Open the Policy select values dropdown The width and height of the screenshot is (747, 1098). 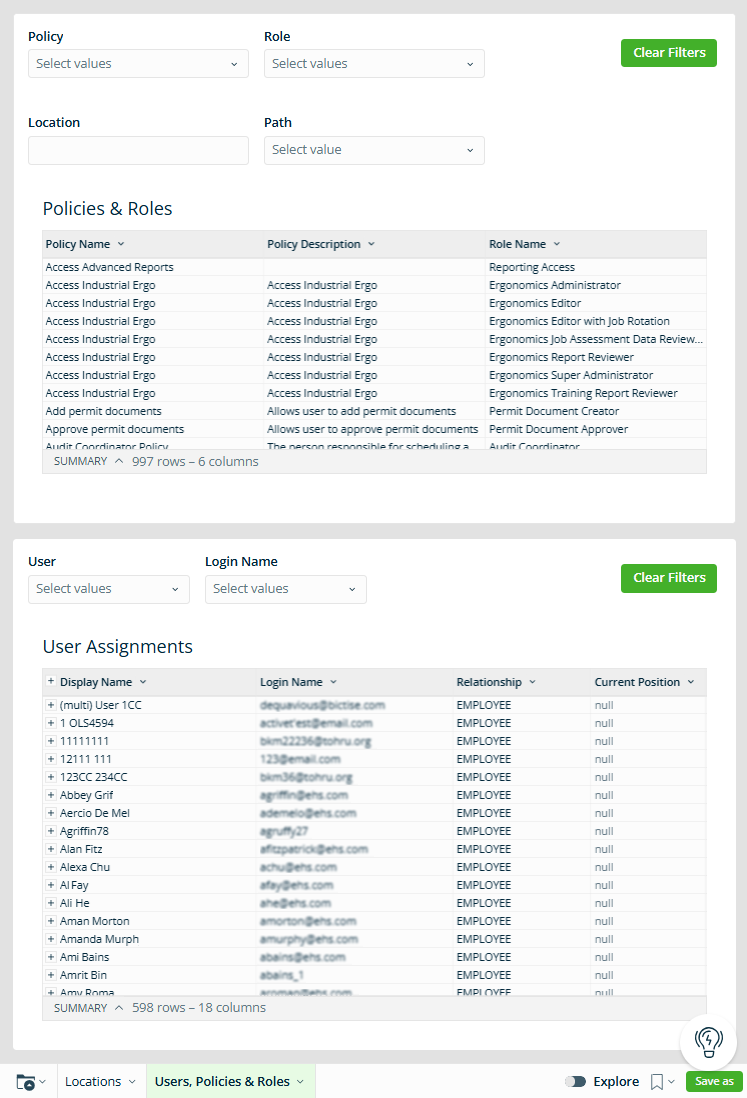tap(138, 64)
